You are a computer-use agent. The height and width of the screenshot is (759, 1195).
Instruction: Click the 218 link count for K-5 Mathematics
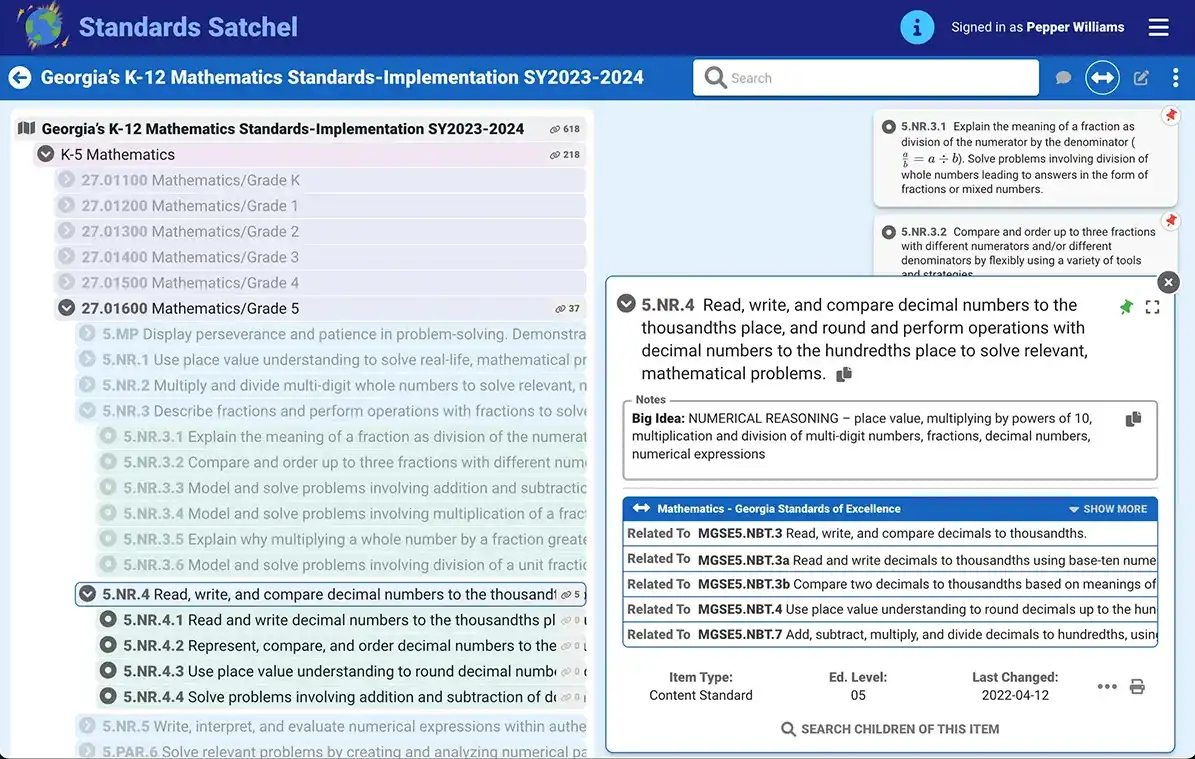coord(565,155)
